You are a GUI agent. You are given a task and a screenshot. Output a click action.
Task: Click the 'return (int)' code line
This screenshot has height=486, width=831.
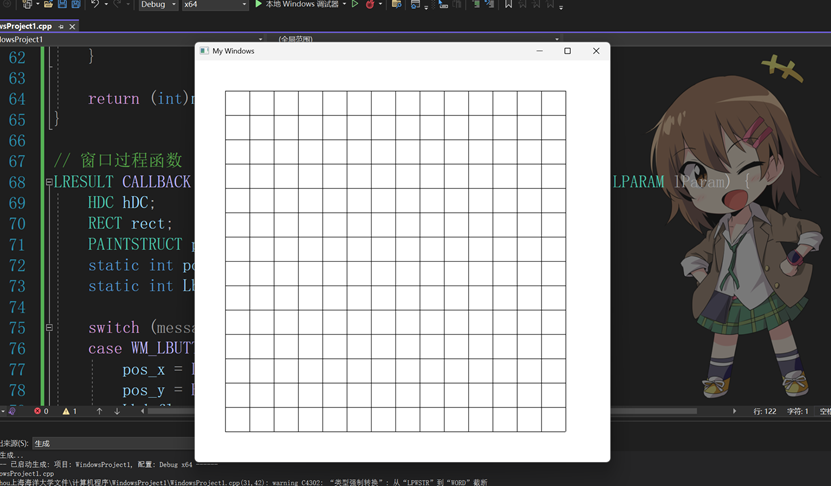click(141, 99)
